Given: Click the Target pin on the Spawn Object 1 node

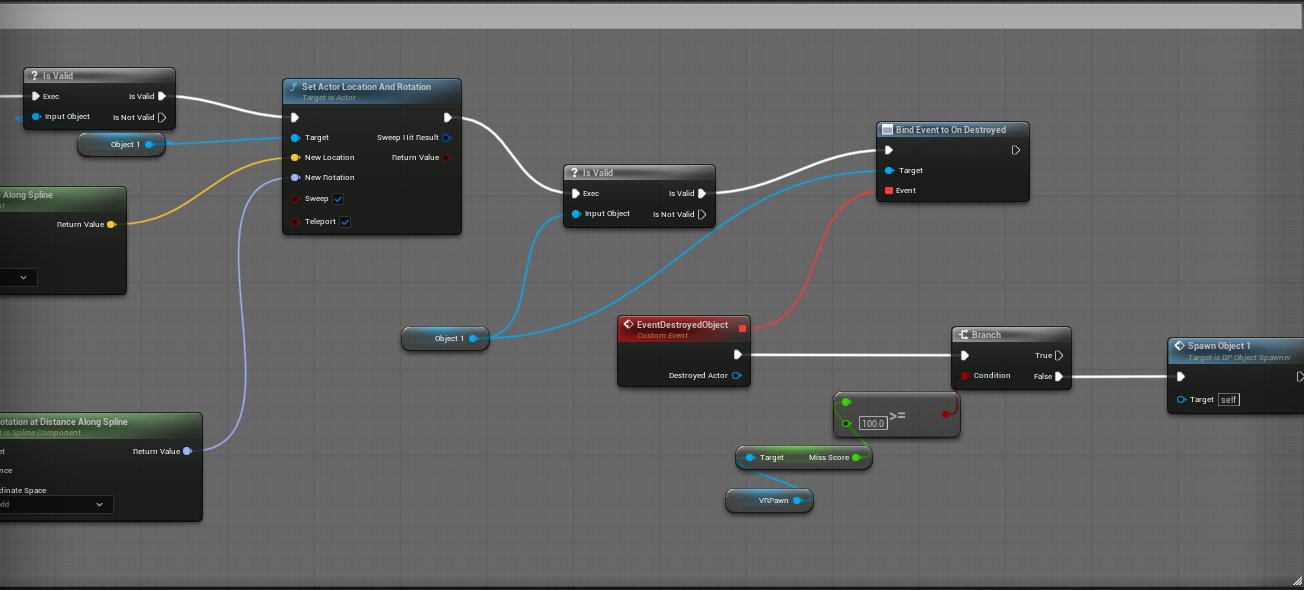Looking at the screenshot, I should (x=1182, y=400).
